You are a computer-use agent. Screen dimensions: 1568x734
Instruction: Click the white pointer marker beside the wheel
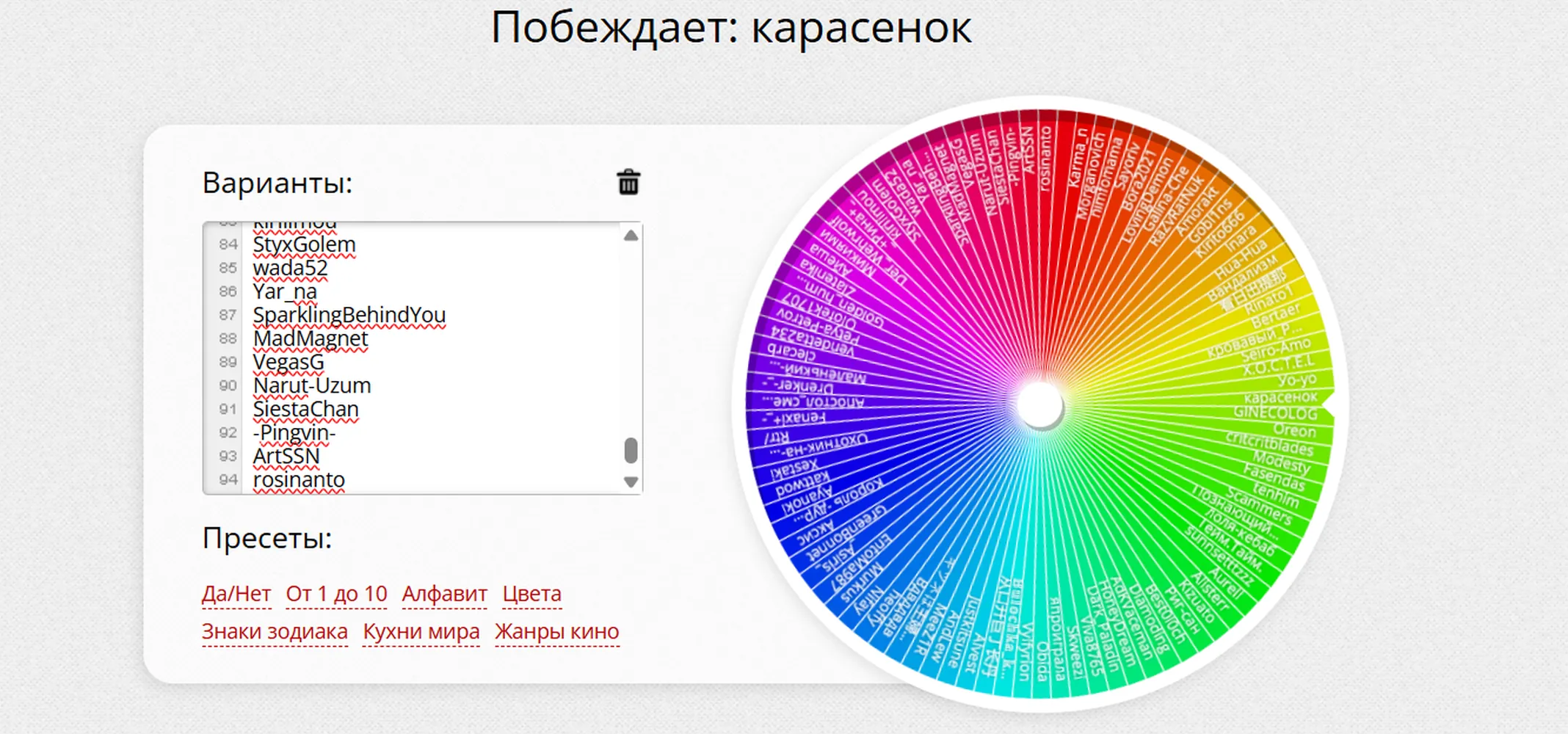tap(1329, 404)
